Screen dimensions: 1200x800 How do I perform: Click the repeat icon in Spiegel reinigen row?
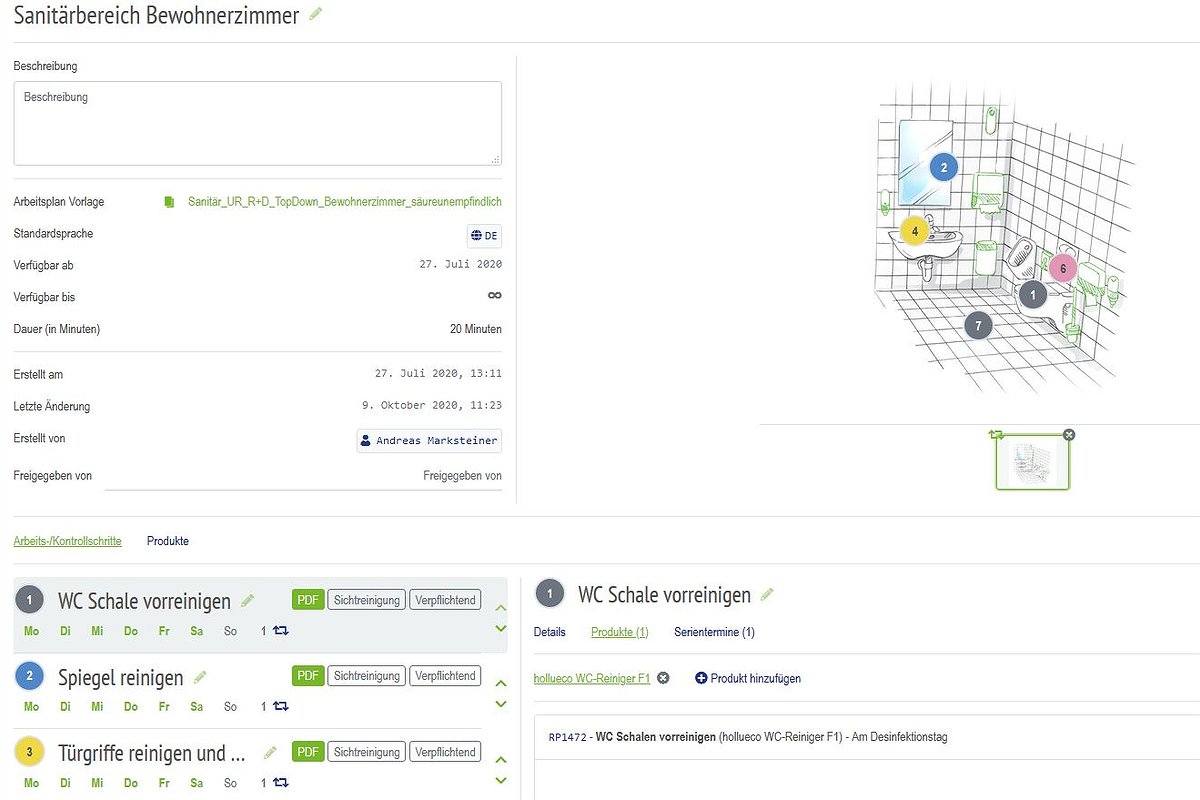(281, 707)
